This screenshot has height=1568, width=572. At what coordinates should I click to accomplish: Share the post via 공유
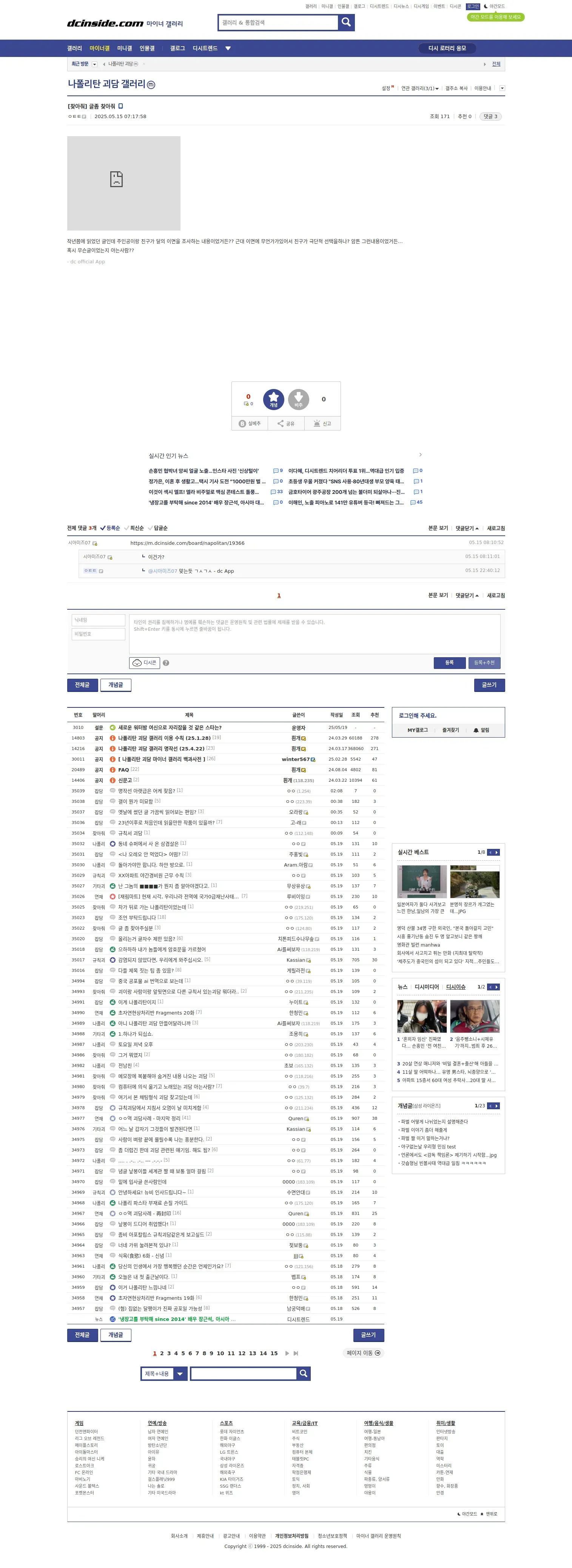pyautogui.click(x=286, y=424)
